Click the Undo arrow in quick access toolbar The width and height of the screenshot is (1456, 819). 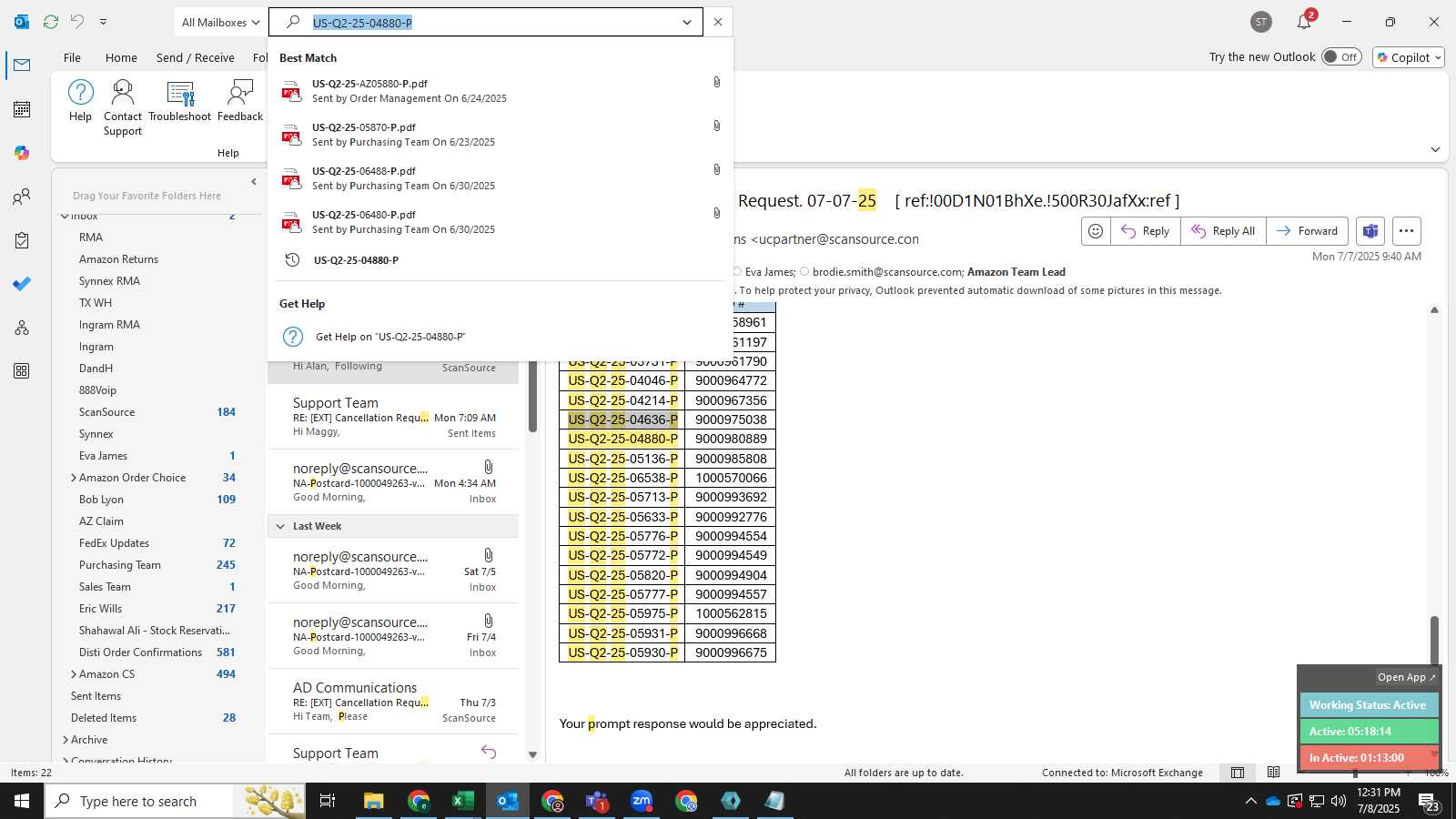click(x=77, y=22)
